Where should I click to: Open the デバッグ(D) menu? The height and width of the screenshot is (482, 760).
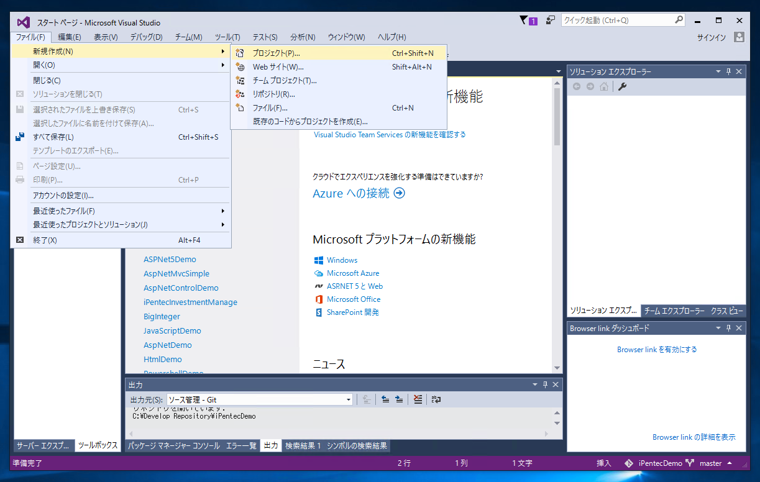tap(146, 37)
